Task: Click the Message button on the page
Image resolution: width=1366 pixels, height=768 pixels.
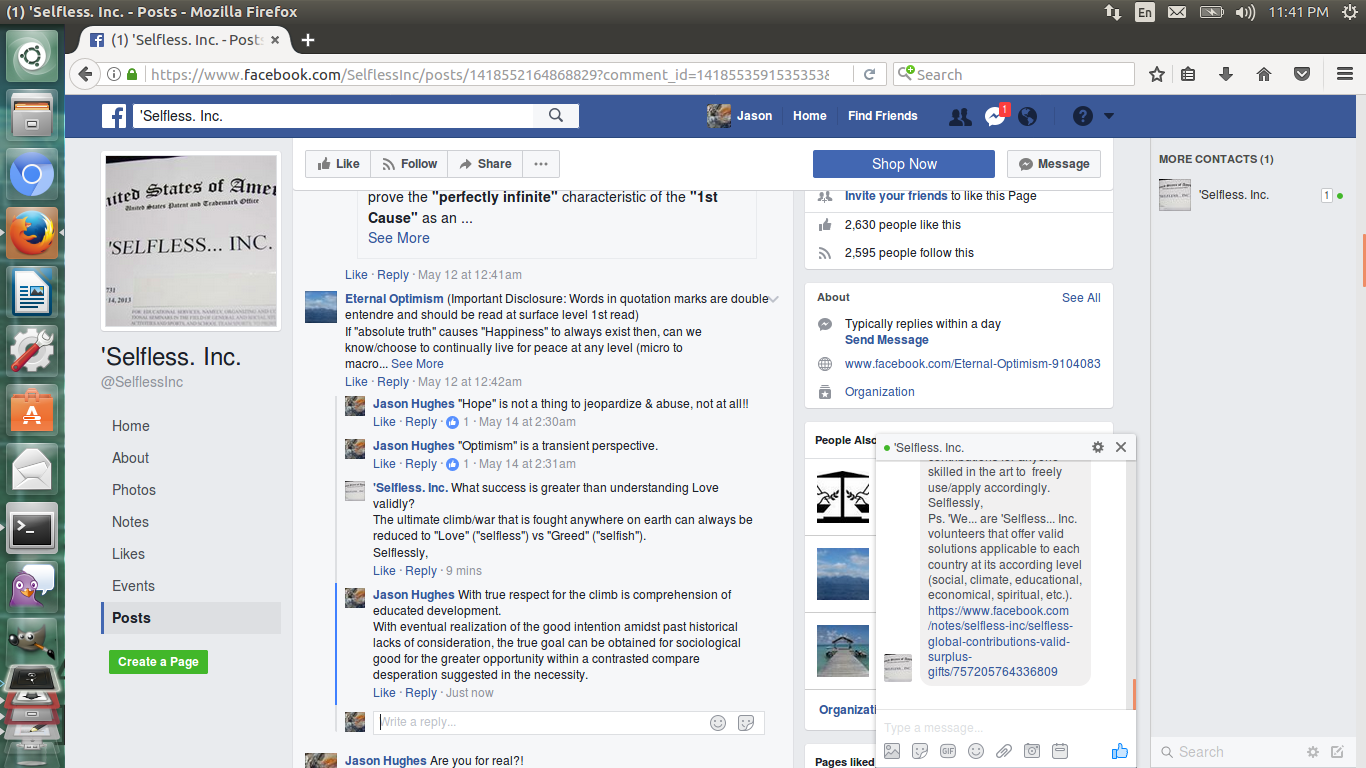Action: click(1054, 164)
